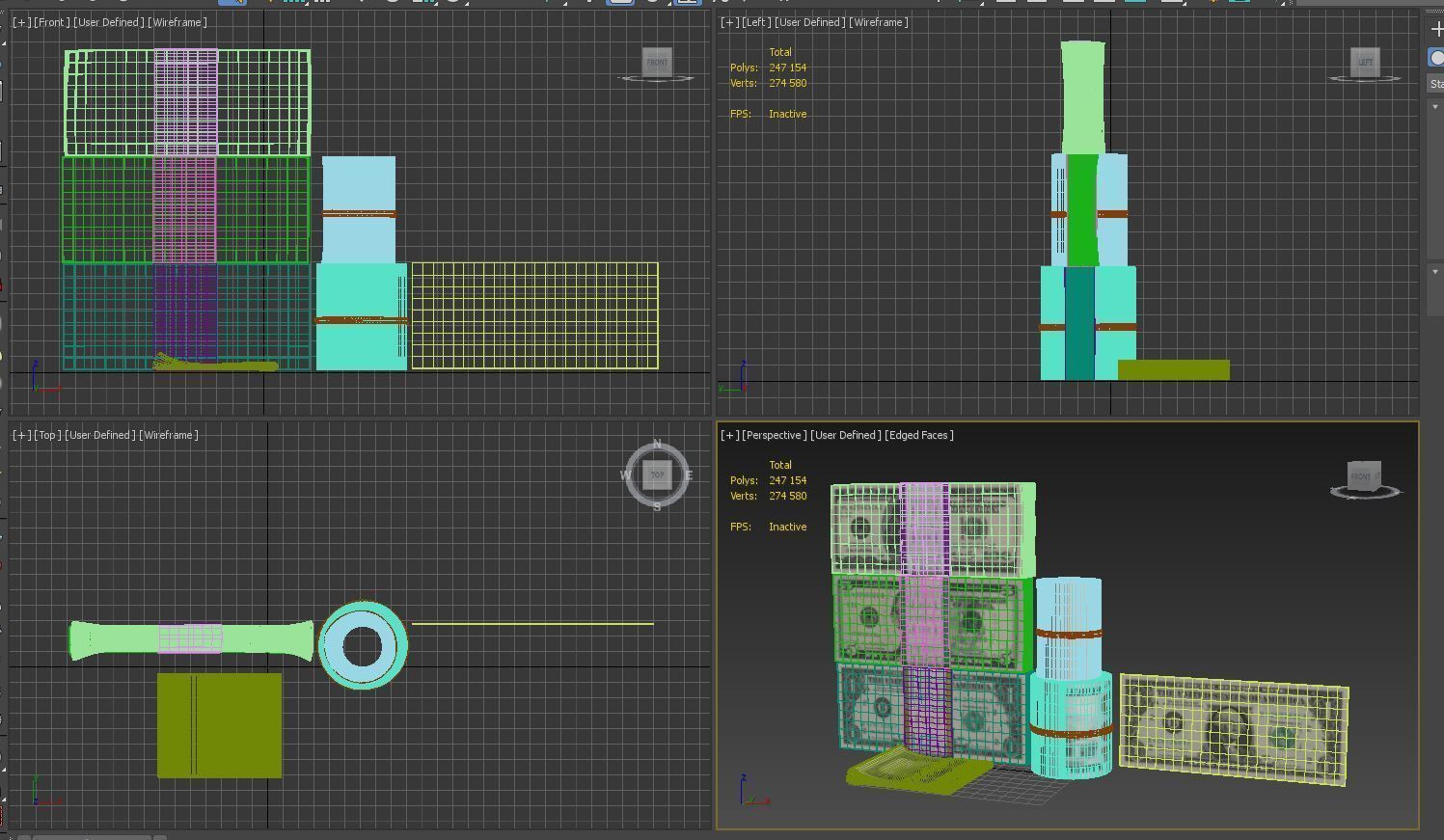Click the Verts count '274 580' in Left viewport
This screenshot has width=1444, height=840.
pos(788,83)
